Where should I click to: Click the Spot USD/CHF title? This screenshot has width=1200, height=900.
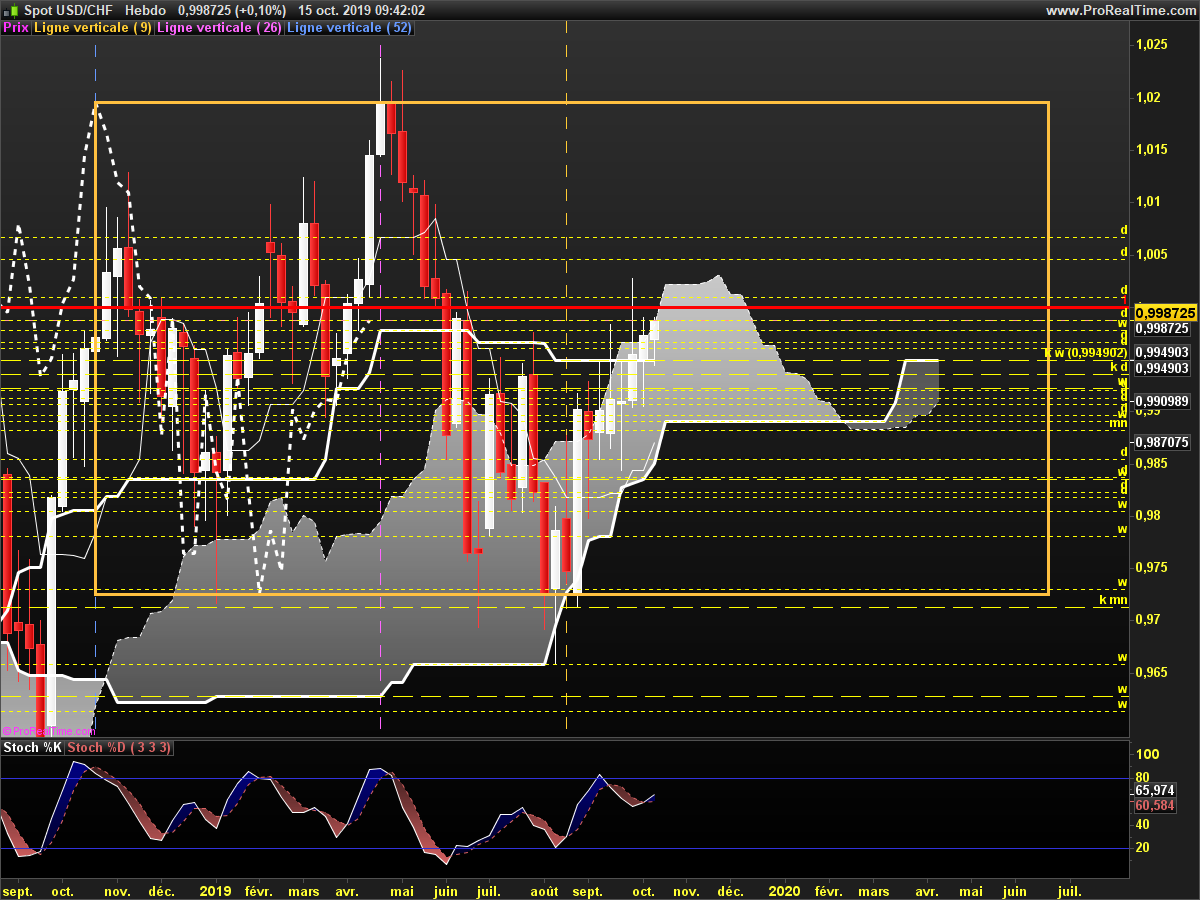pyautogui.click(x=69, y=10)
